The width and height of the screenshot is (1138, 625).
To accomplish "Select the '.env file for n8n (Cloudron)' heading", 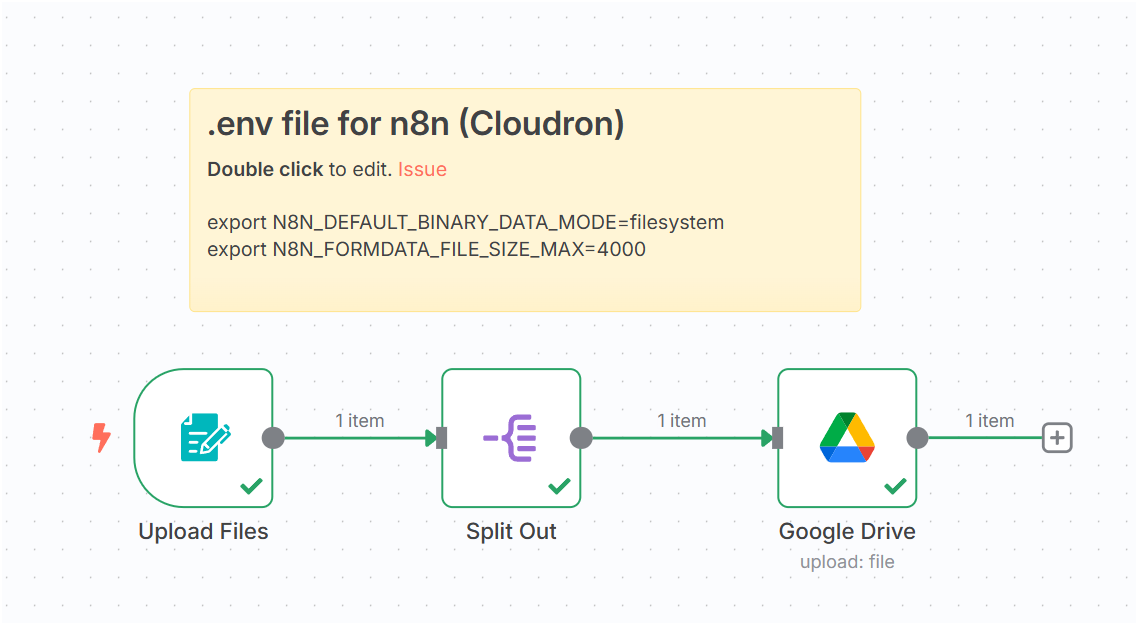I will (415, 124).
